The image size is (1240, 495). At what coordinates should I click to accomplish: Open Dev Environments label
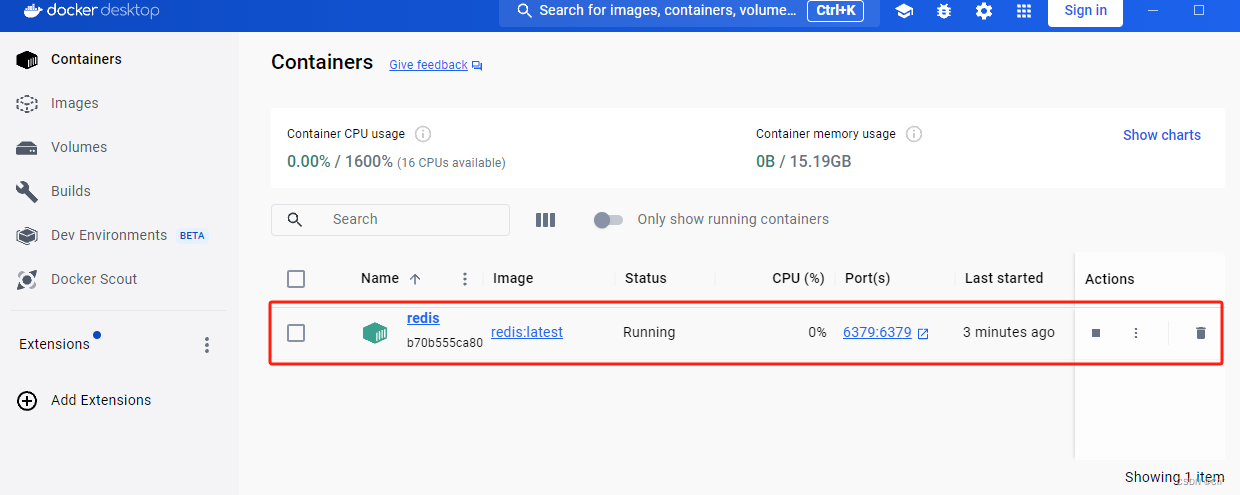[x=109, y=235]
